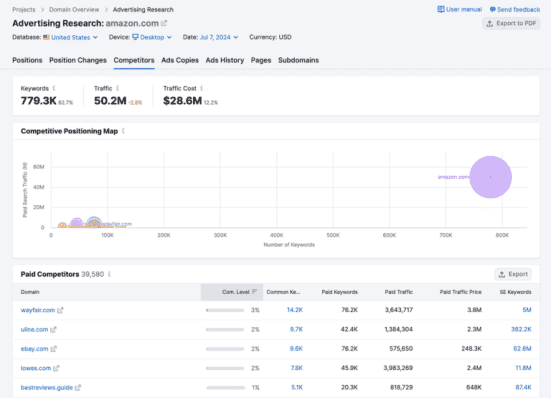Open the Device Desktop dropdown
The height and width of the screenshot is (398, 551).
click(152, 37)
